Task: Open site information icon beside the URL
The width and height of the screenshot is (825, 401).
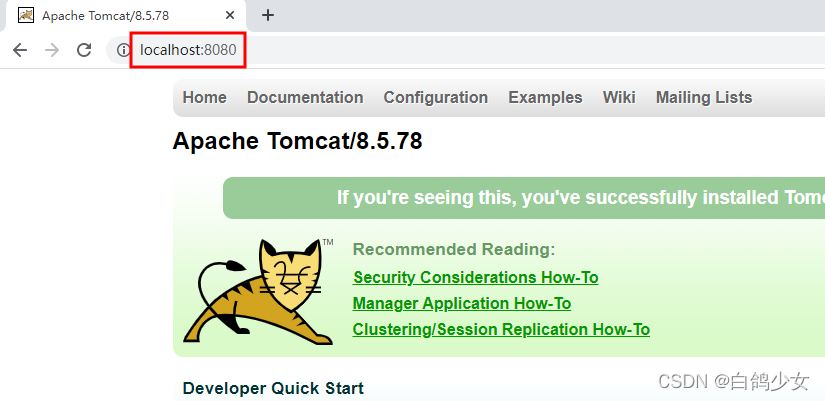Action: pyautogui.click(x=123, y=50)
